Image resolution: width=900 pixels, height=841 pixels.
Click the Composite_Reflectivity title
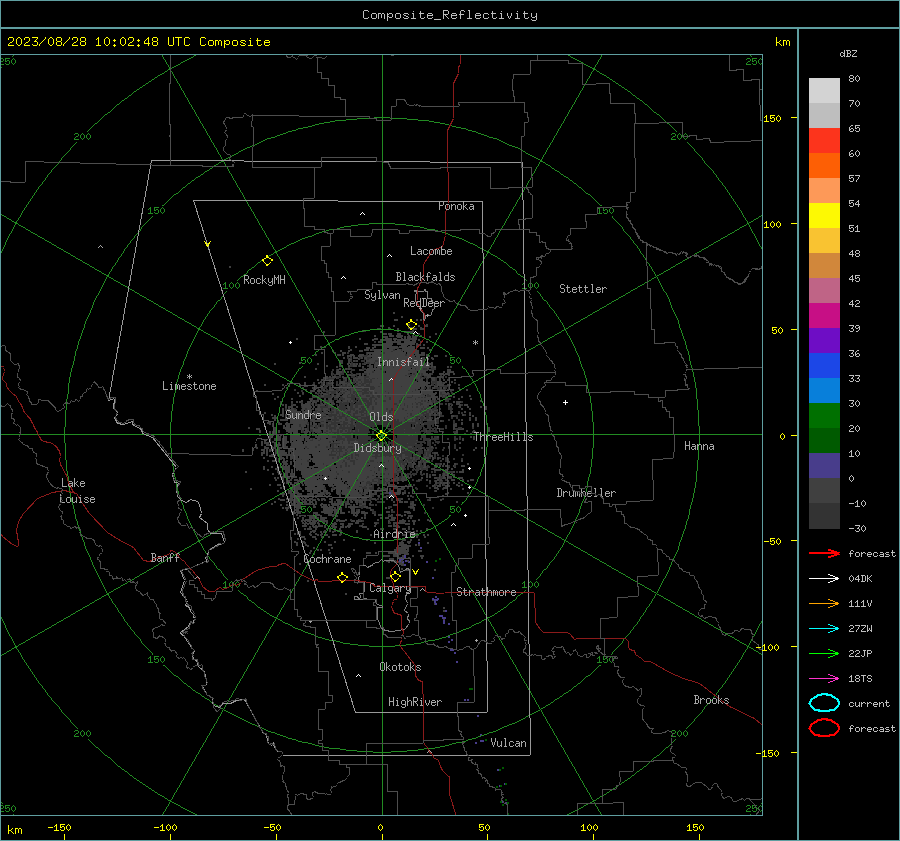click(449, 15)
